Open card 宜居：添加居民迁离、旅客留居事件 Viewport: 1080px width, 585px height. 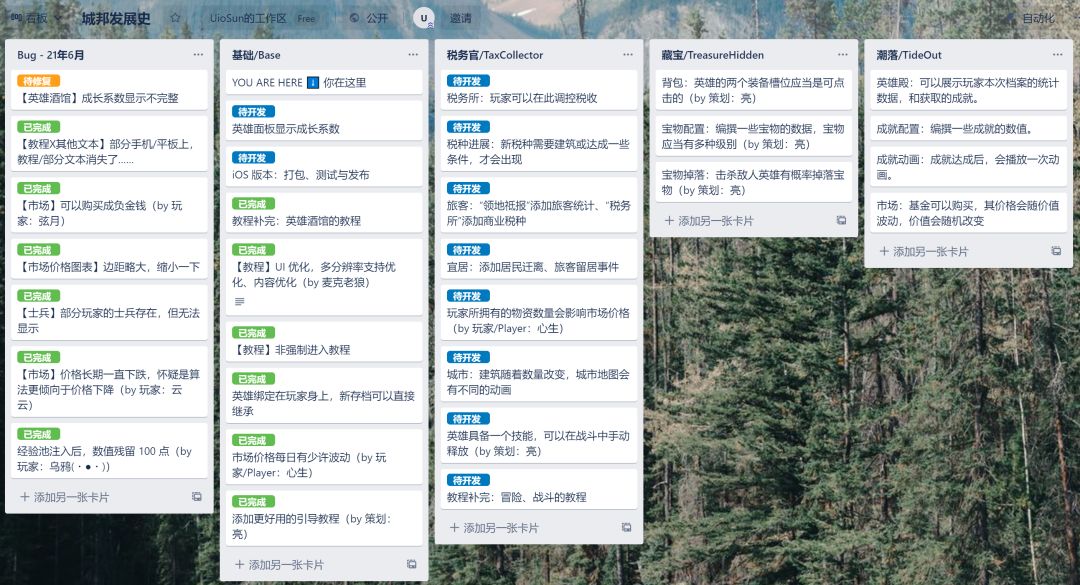coord(539,258)
